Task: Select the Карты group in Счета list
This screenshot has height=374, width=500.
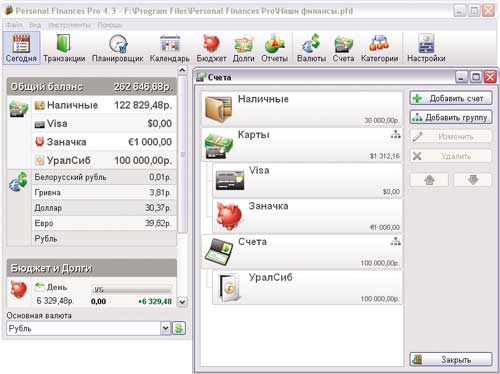Action: 302,145
